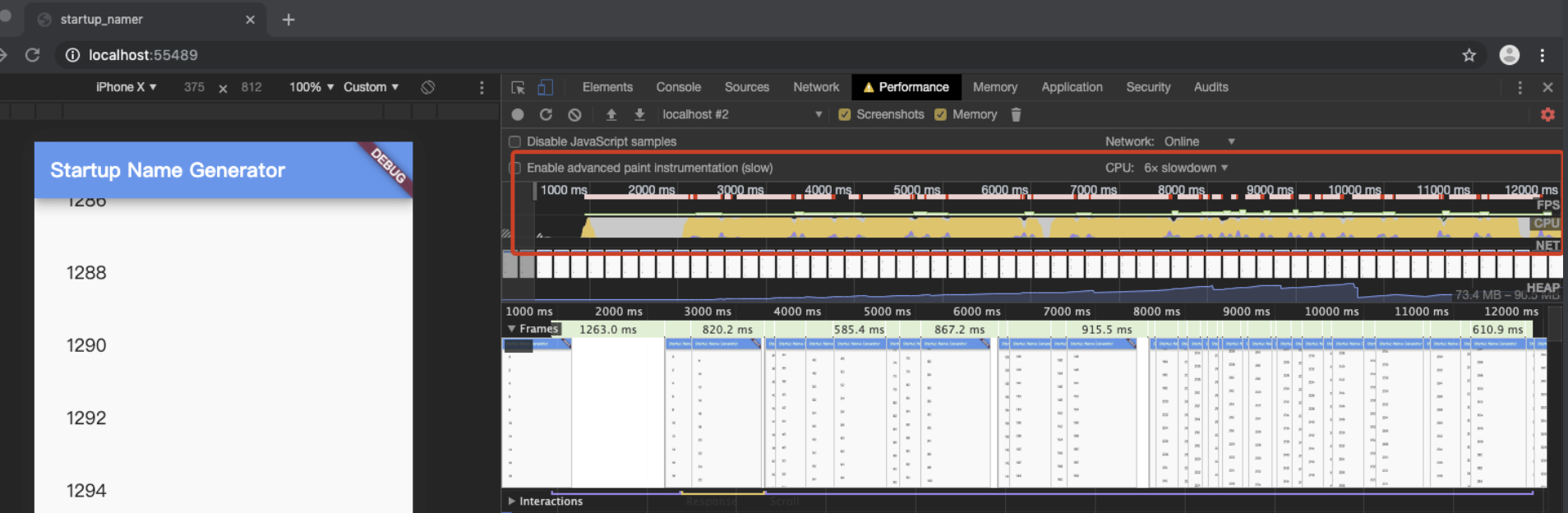Open the localhost #2 recording selector
Viewport: 1568px width, 513px height.
pos(742,114)
